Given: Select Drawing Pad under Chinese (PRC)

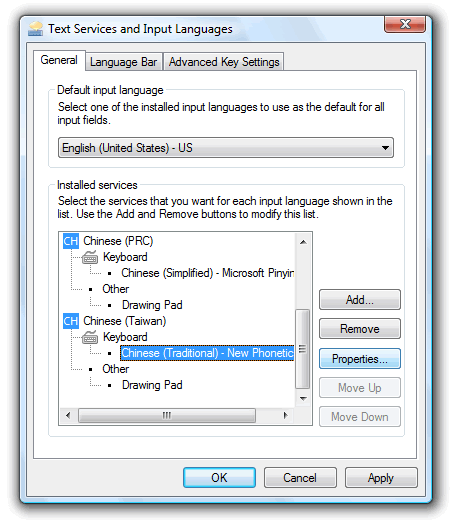Looking at the screenshot, I should pyautogui.click(x=152, y=305).
